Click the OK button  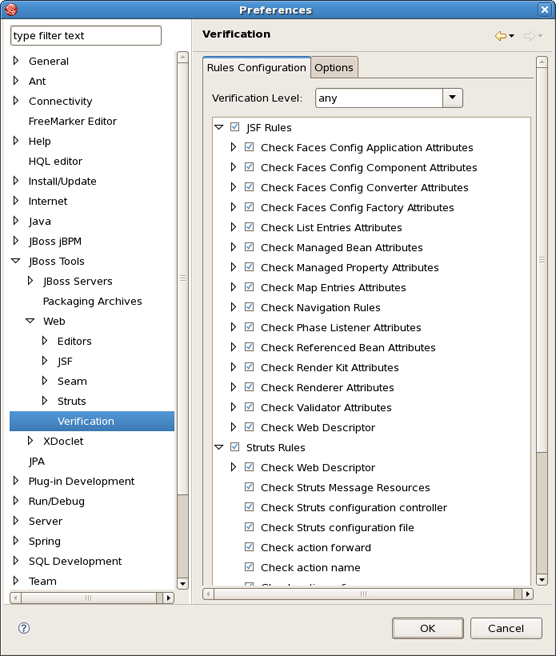point(428,628)
